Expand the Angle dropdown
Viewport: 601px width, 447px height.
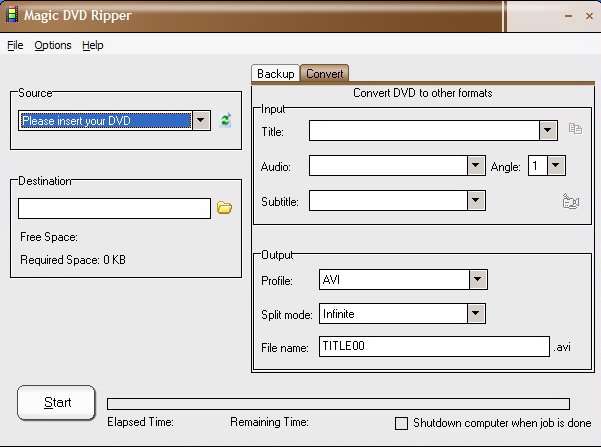(x=556, y=166)
